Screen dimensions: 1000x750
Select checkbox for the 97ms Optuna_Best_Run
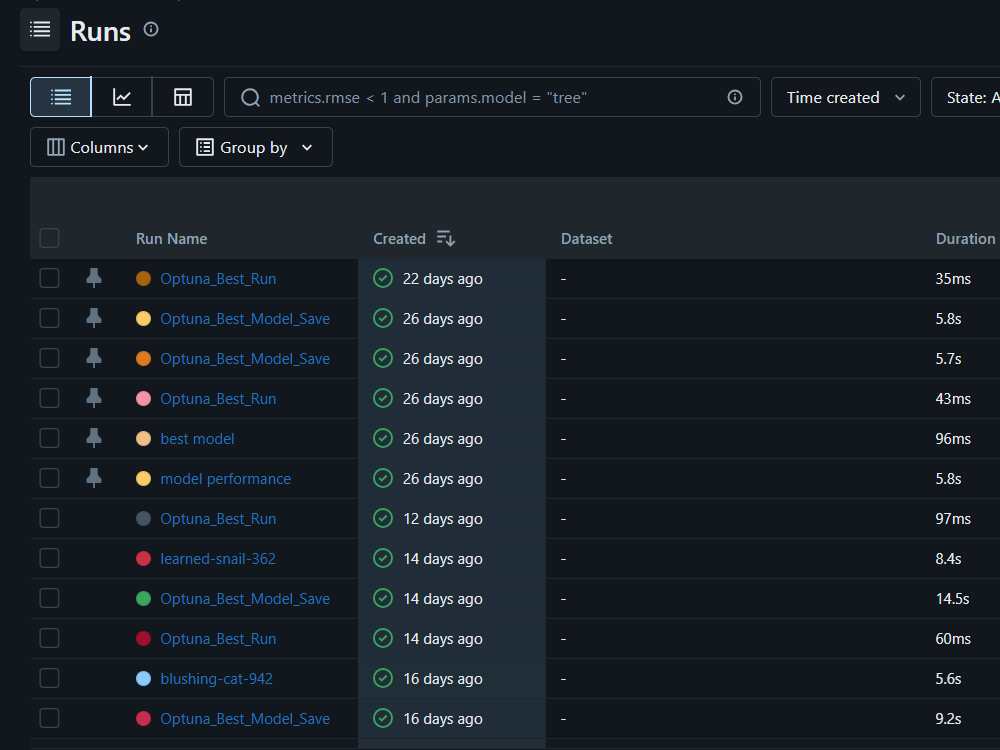point(49,518)
